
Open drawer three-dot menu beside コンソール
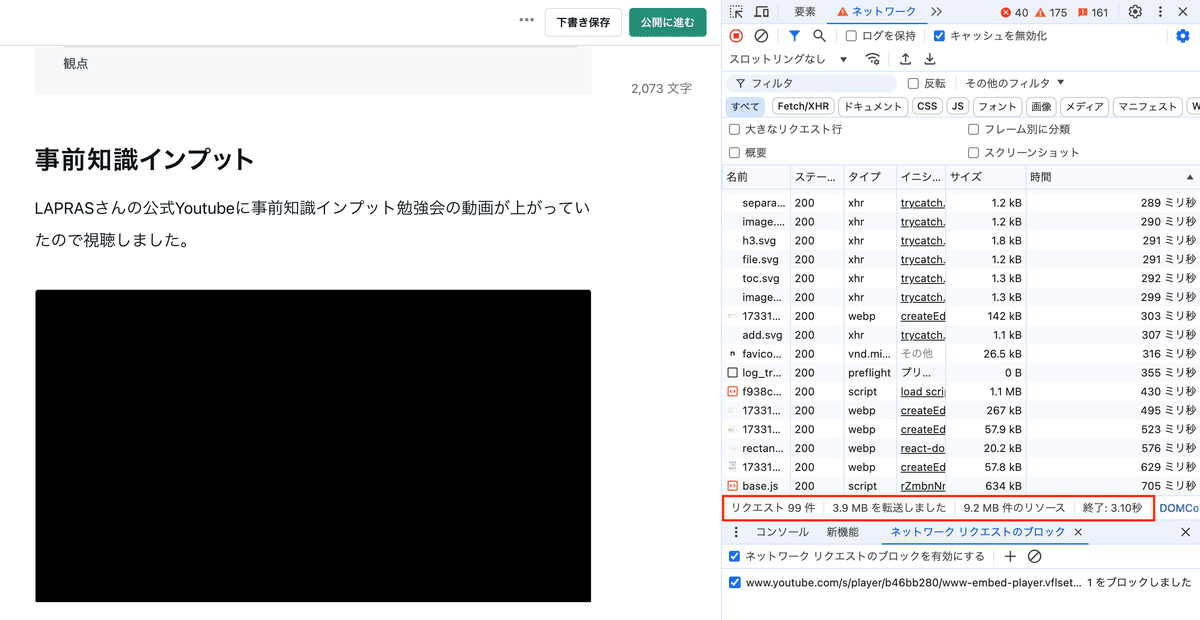[x=736, y=532]
